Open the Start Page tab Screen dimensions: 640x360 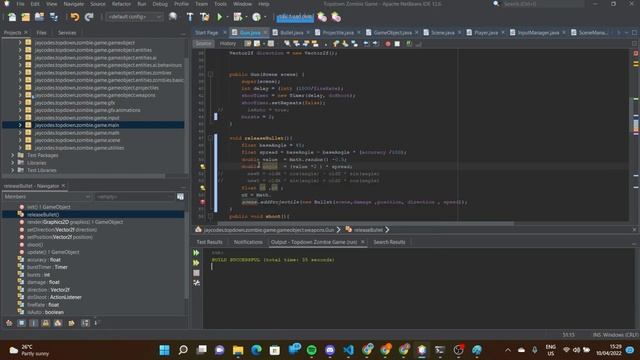[x=207, y=33]
